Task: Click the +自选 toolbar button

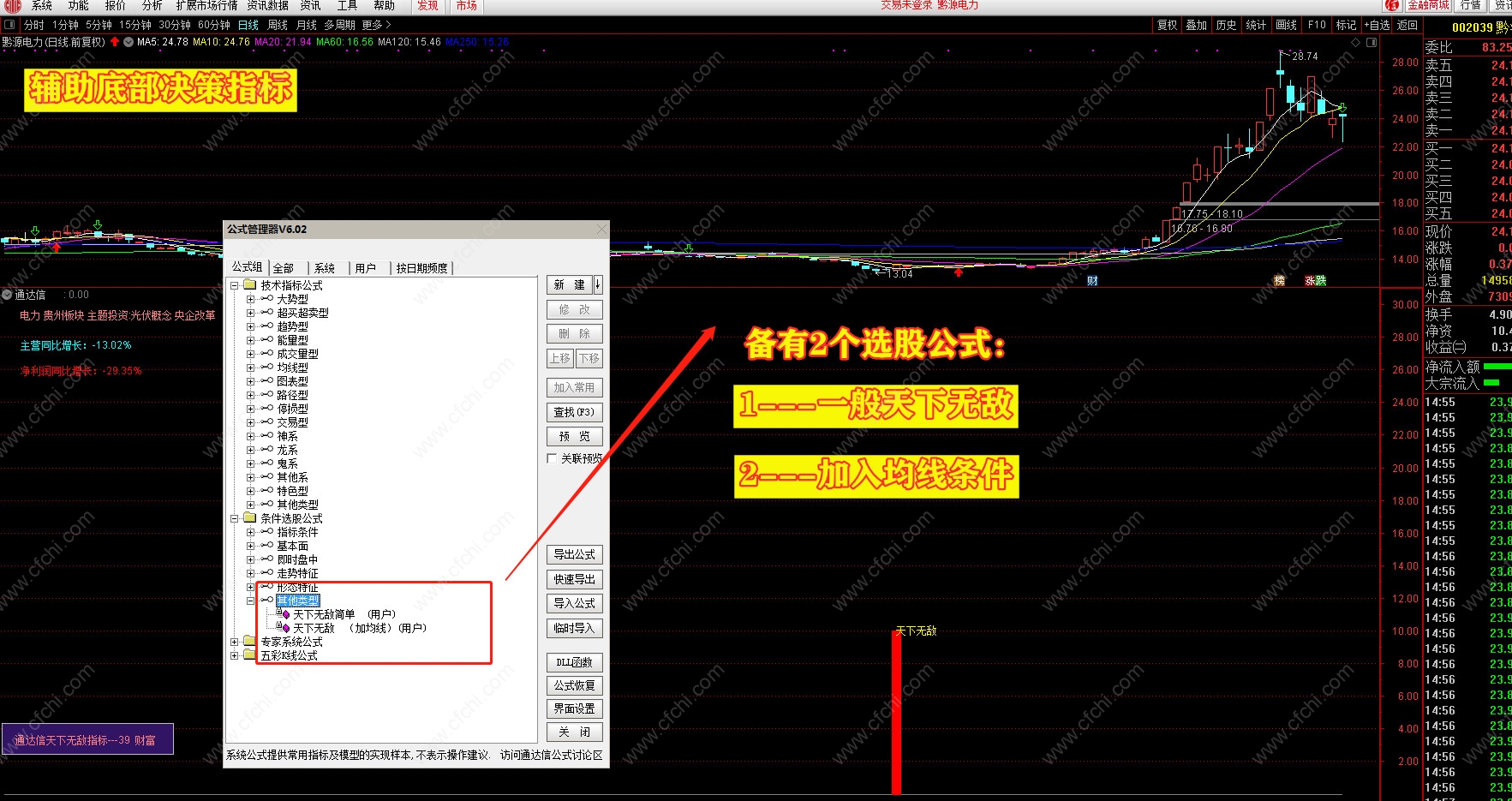Action: [1377, 25]
